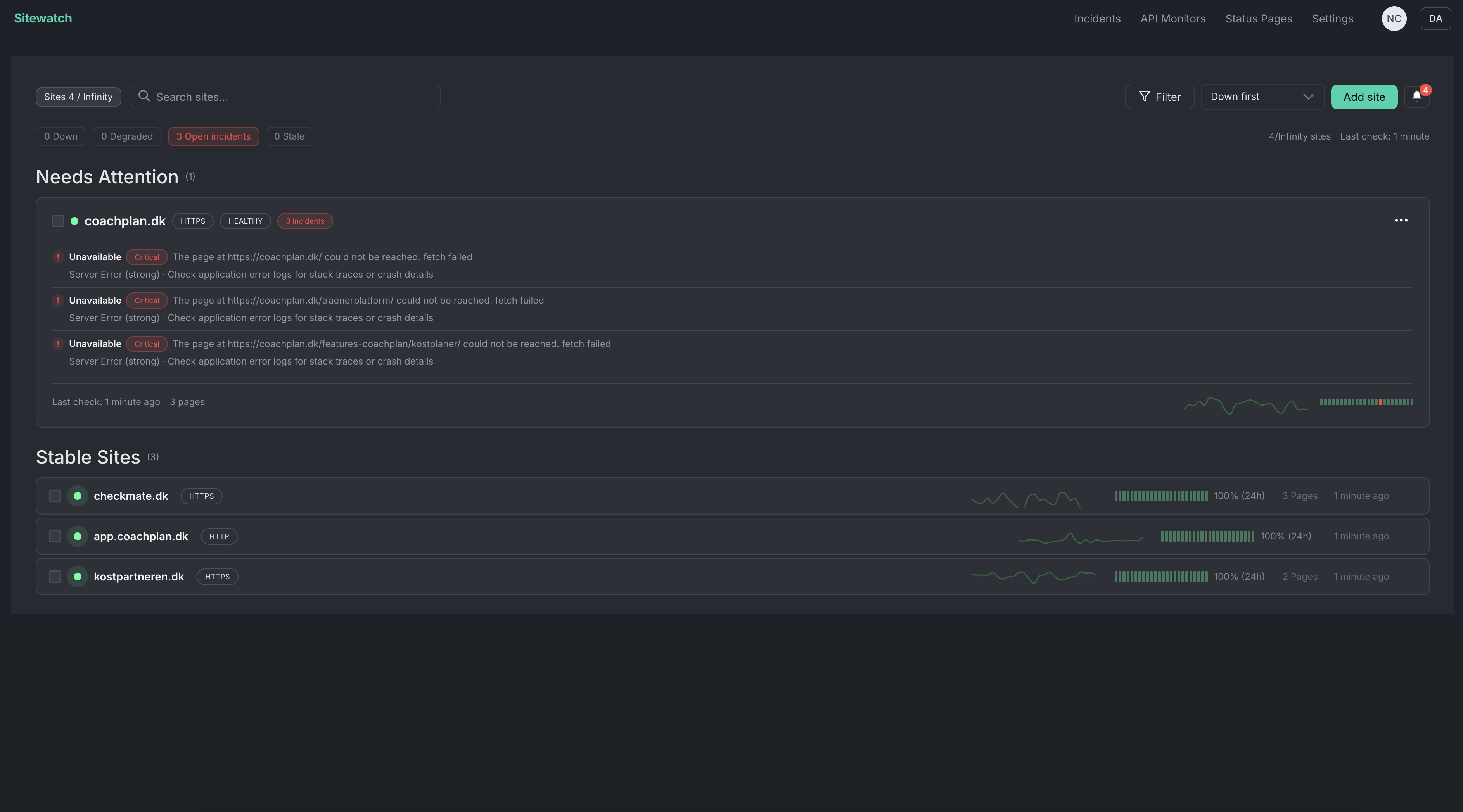Open the search sites icon
The image size is (1463, 812).
[x=144, y=97]
